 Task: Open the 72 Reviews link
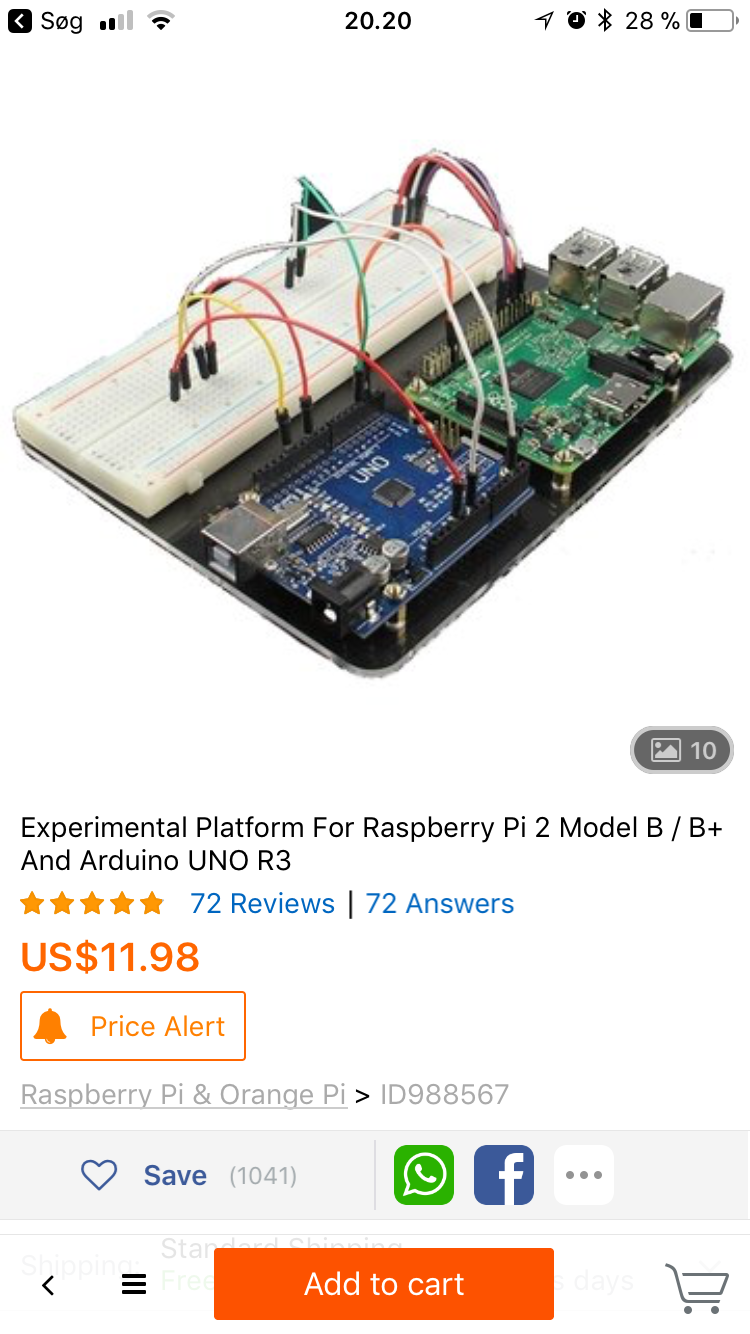(262, 904)
